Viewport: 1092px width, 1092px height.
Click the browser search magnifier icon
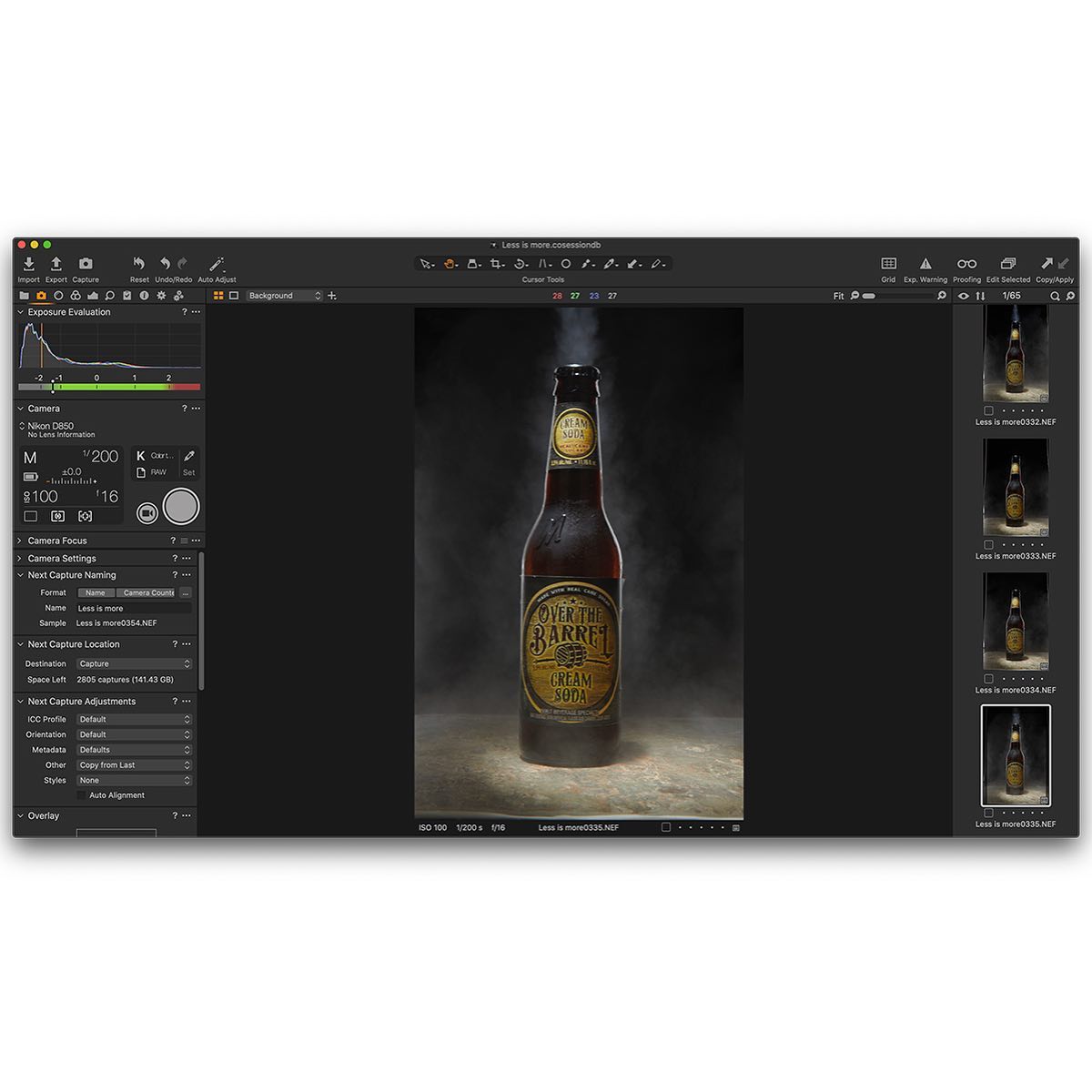1055,296
